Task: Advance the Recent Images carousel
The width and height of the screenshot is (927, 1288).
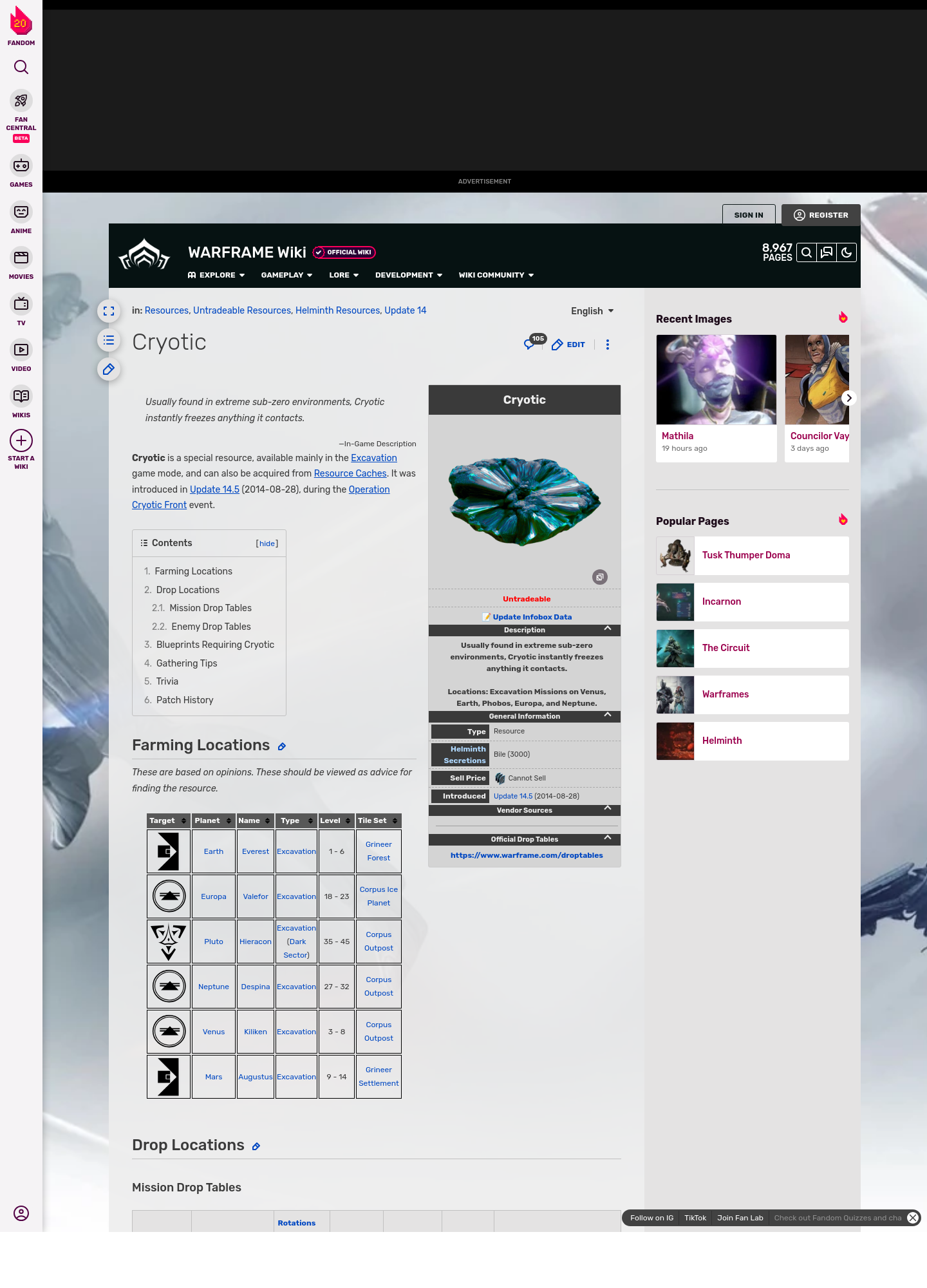Action: point(849,398)
